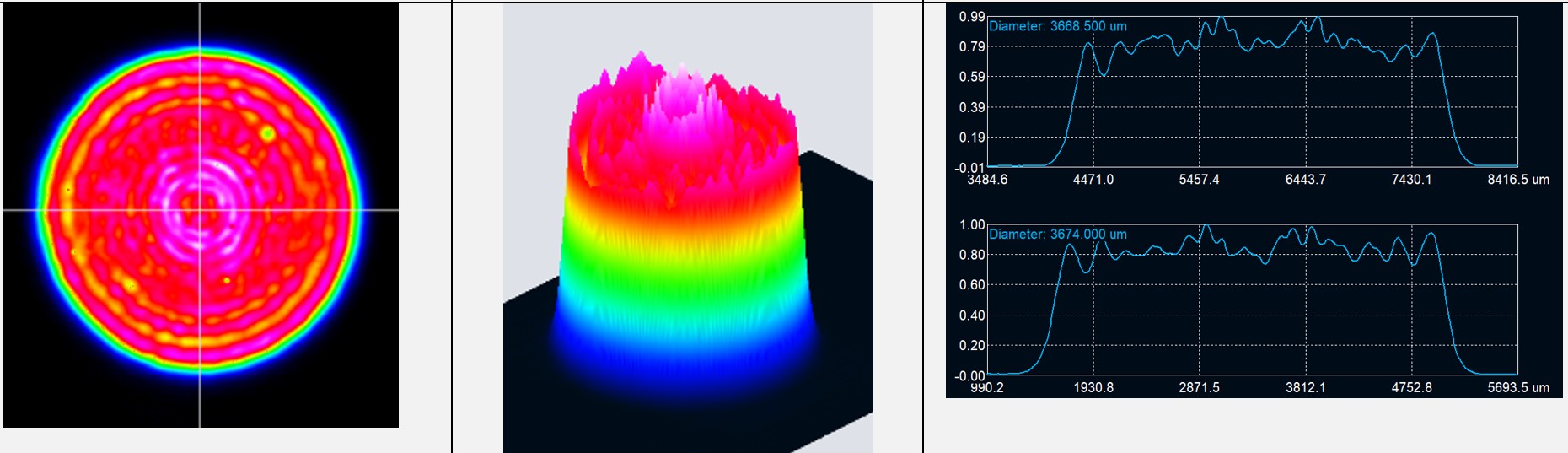
Task: Click the top graph y-axis value 0.59
Action: pyautogui.click(x=972, y=77)
